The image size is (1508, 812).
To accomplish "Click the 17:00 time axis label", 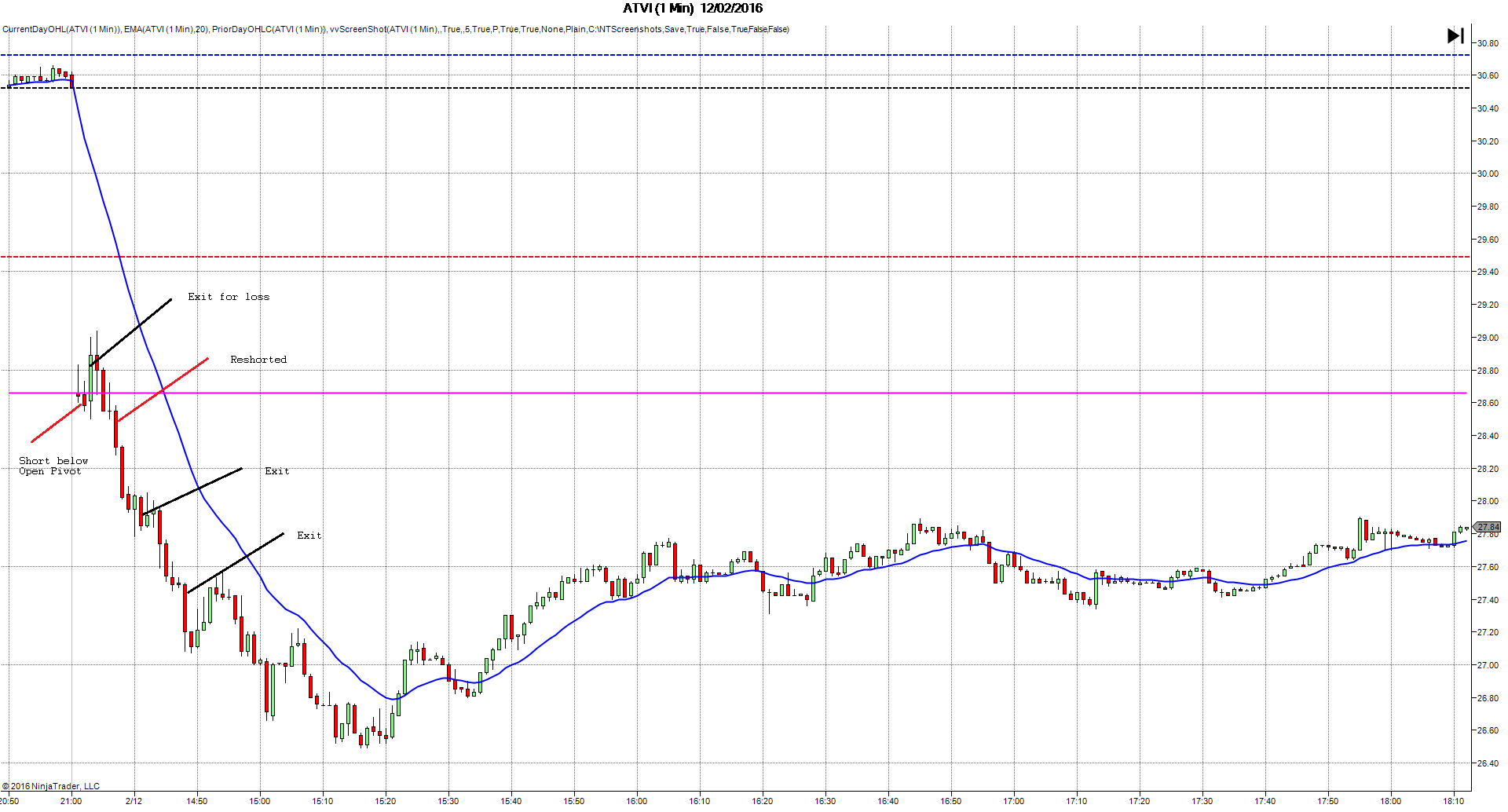I will tap(1014, 801).
